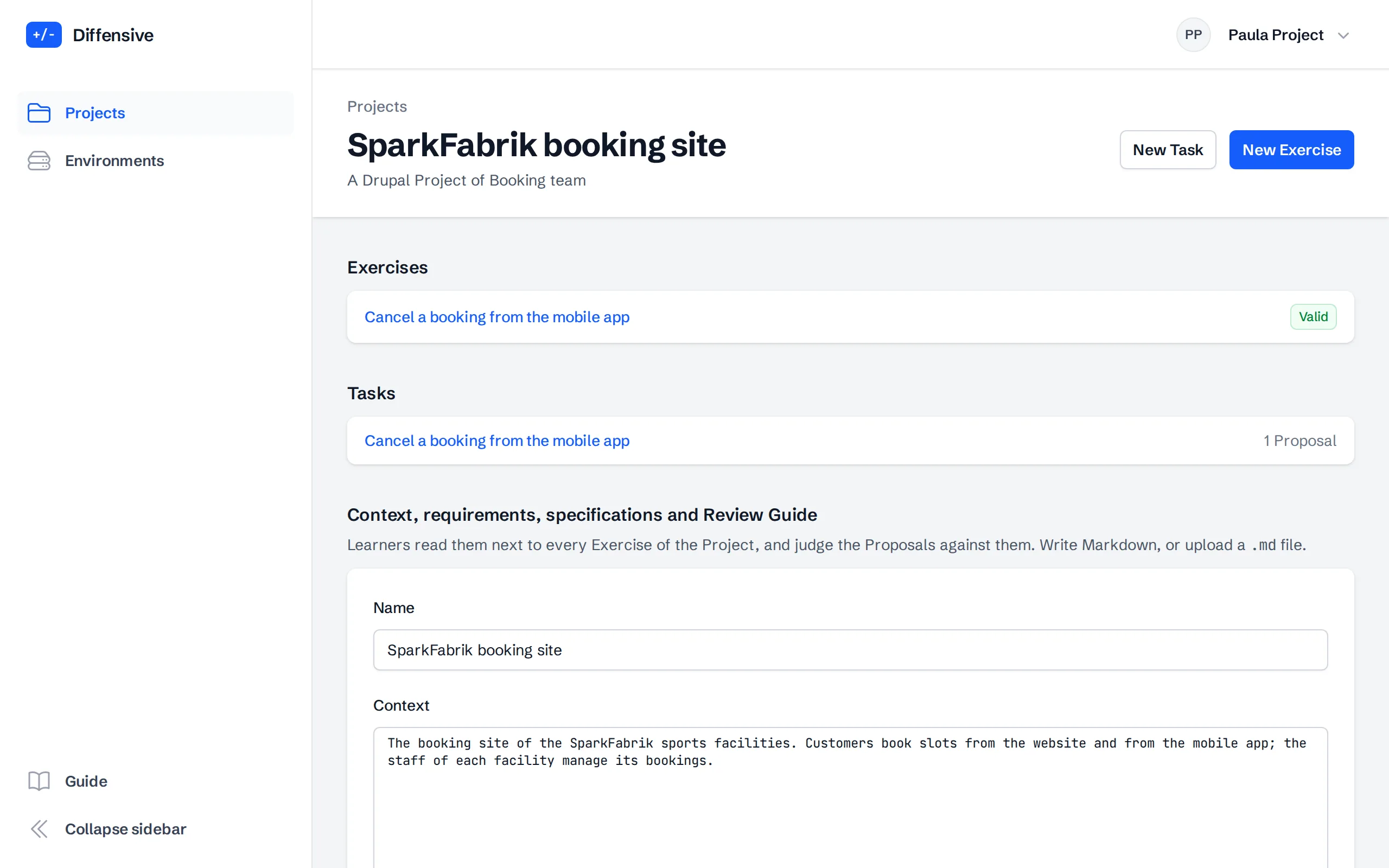Viewport: 1389px width, 868px height.
Task: Focus the Name input field
Action: coord(850,650)
